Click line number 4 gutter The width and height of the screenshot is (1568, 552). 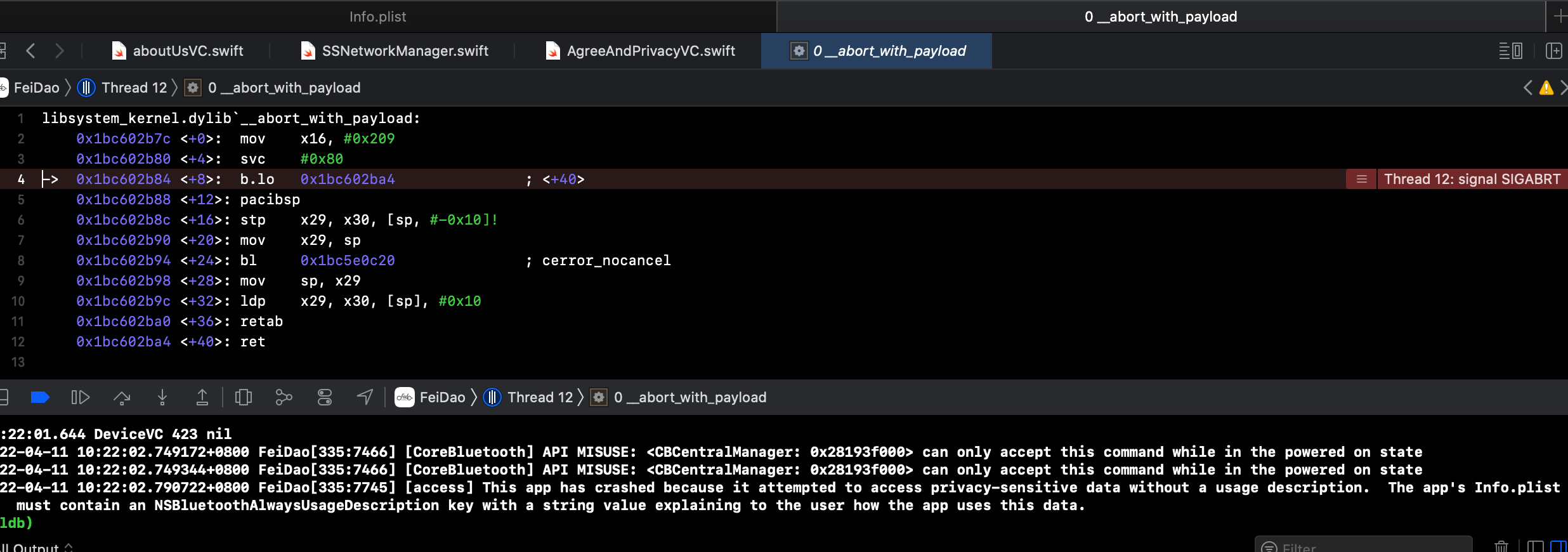click(x=21, y=179)
